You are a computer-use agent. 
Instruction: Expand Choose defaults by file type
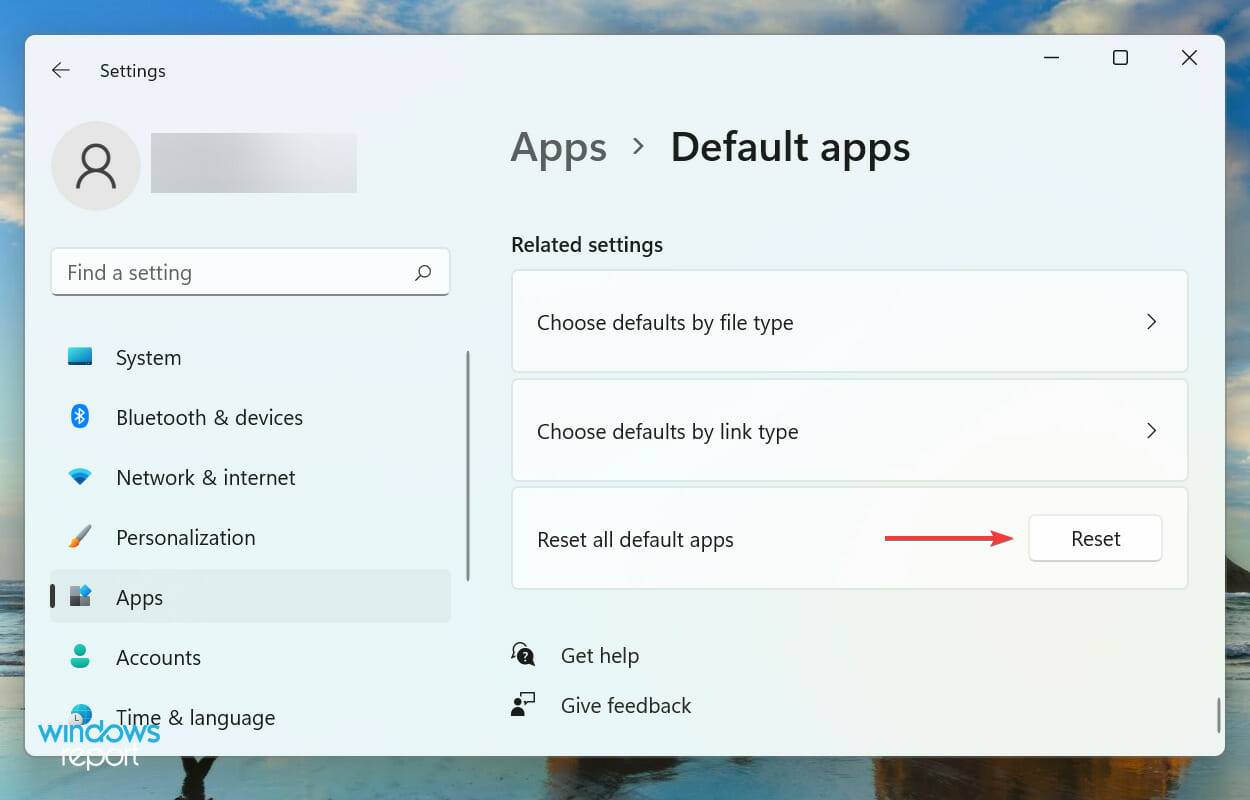click(849, 321)
